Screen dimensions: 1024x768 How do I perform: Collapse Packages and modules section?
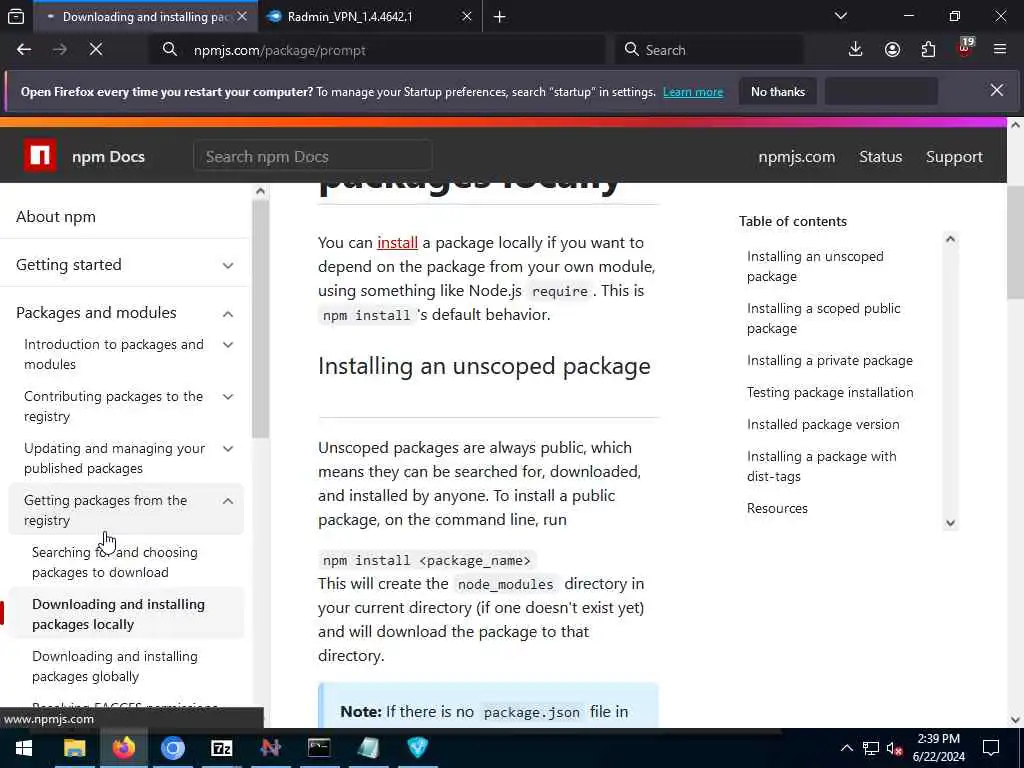[x=124, y=313]
